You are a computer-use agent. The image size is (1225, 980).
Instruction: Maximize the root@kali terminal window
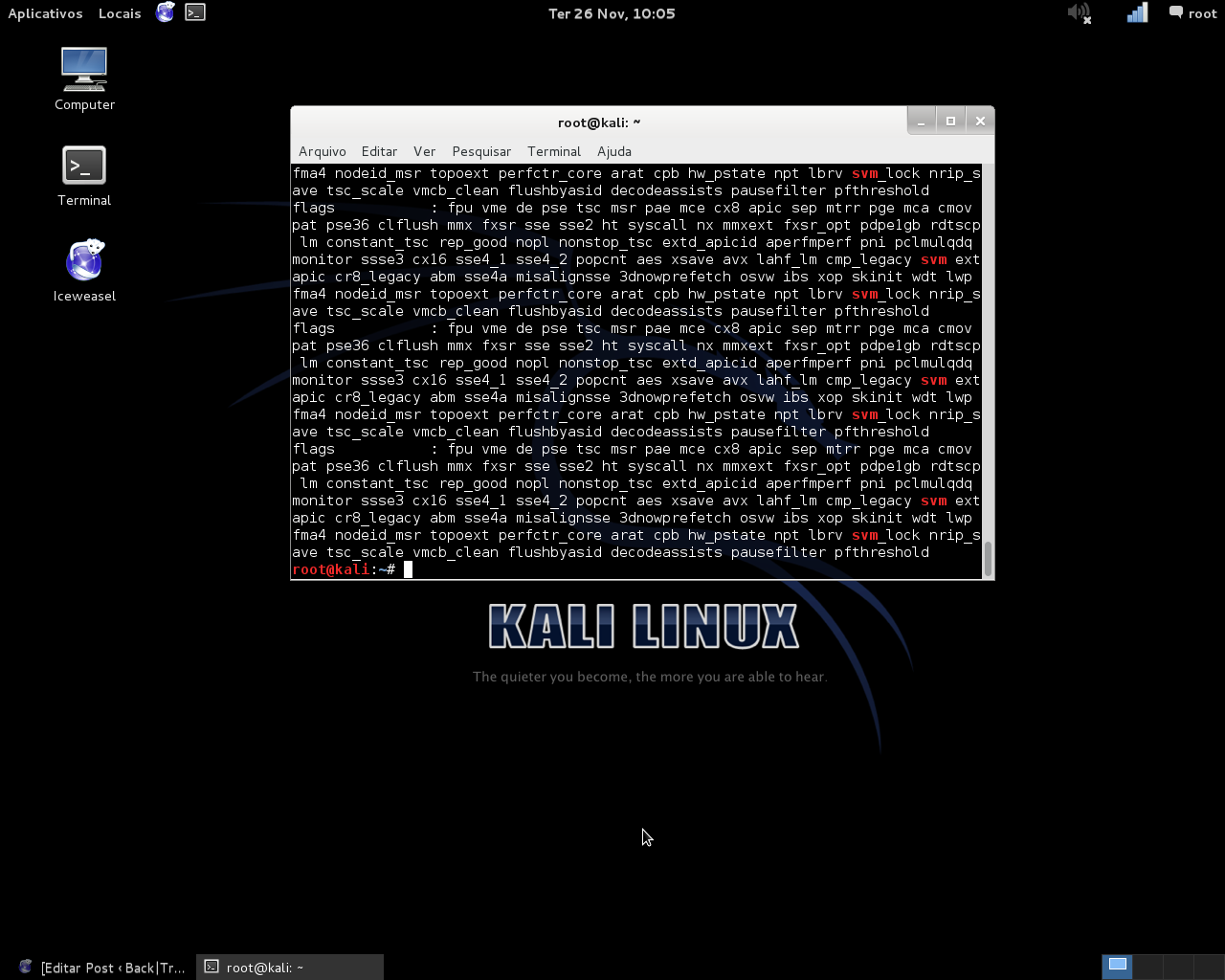pyautogui.click(x=950, y=121)
